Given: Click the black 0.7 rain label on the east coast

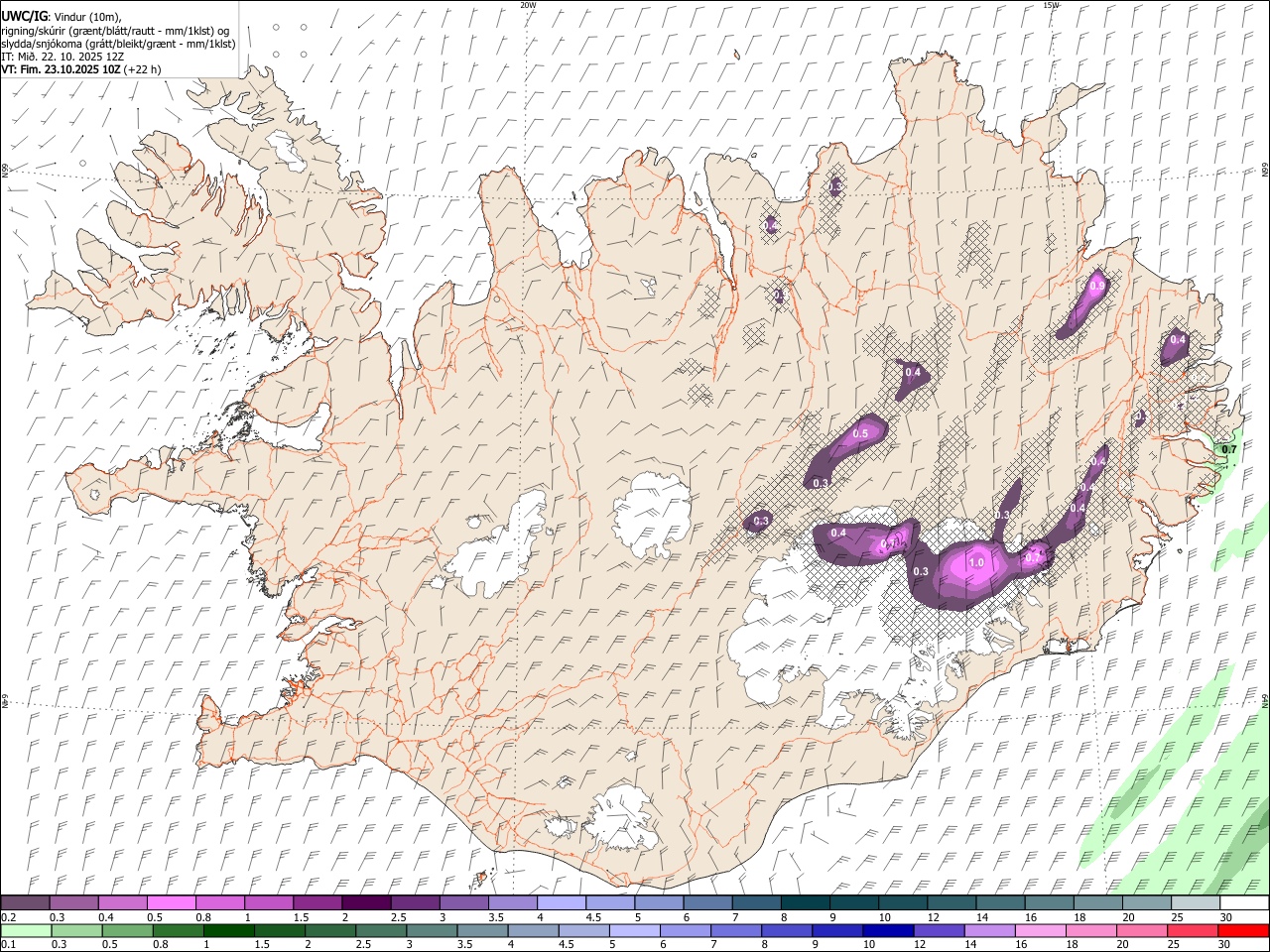Looking at the screenshot, I should (1229, 449).
